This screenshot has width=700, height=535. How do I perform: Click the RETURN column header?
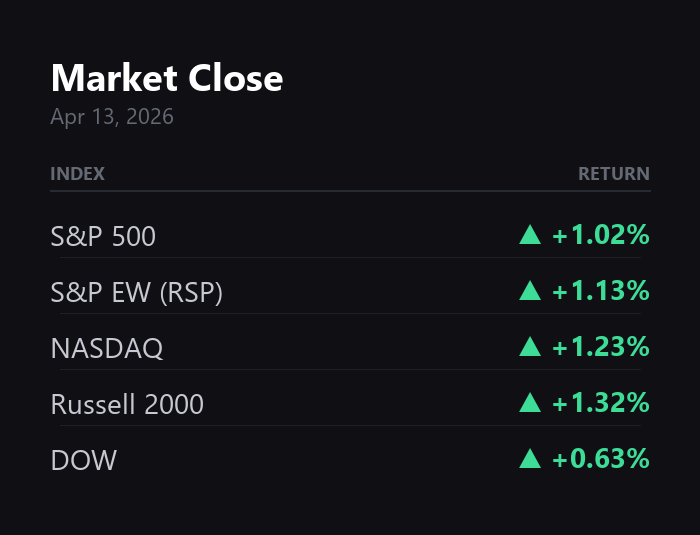(x=613, y=173)
